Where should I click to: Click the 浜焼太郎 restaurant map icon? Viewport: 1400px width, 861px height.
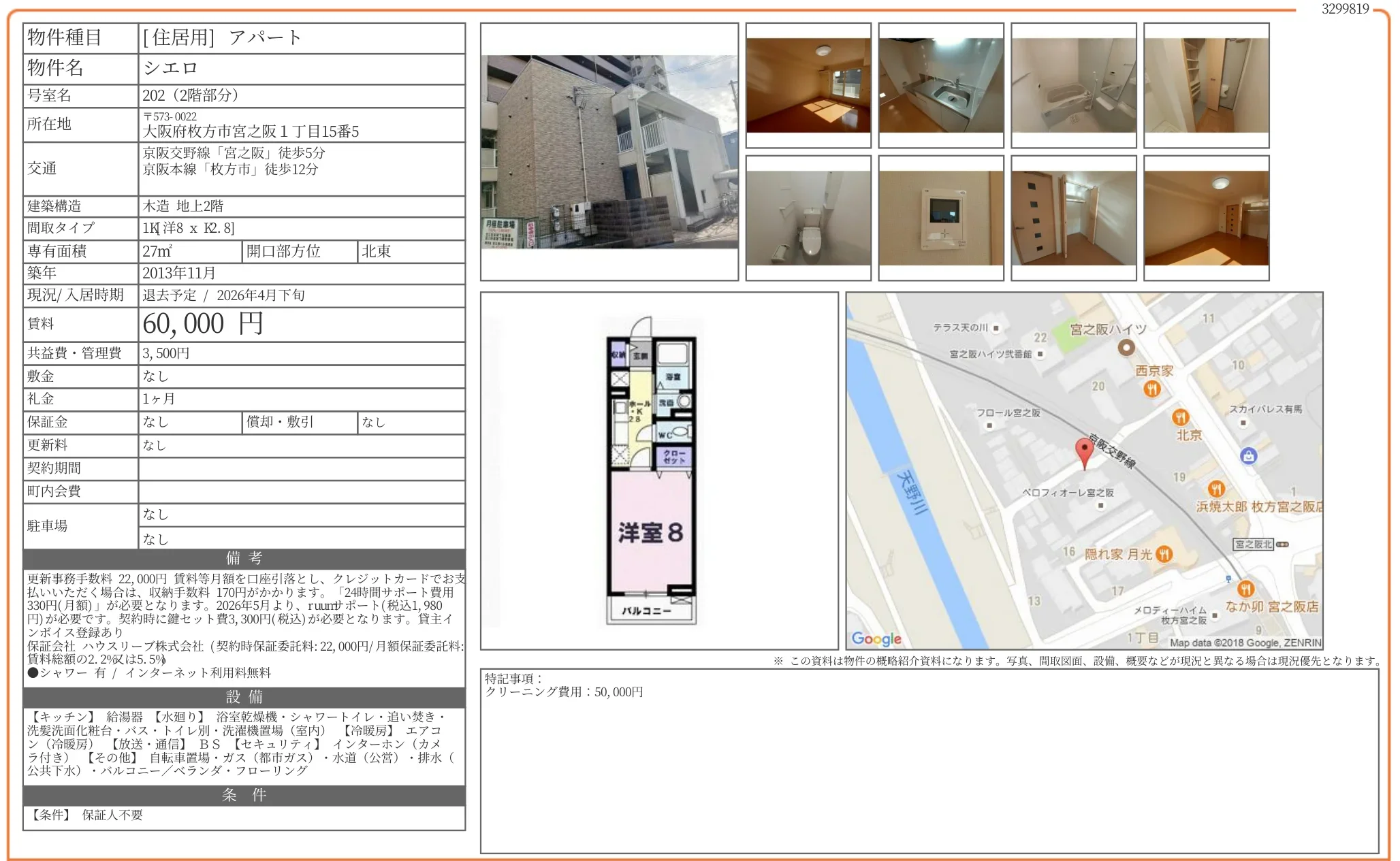(1216, 489)
